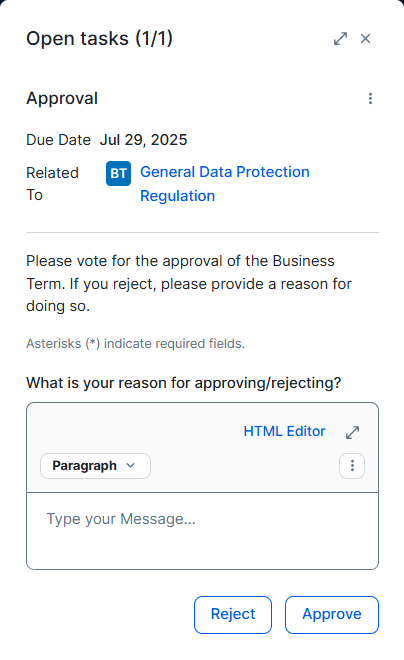This screenshot has height=660, width=404.
Task: Click the Jul 29, 2025 due date
Action: (x=144, y=140)
